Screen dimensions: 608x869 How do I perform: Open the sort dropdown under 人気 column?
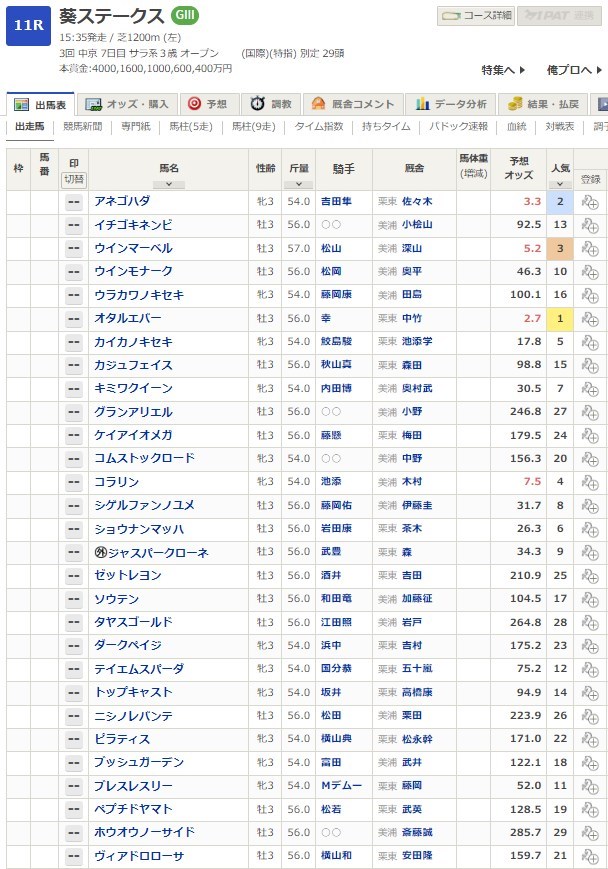click(561, 184)
